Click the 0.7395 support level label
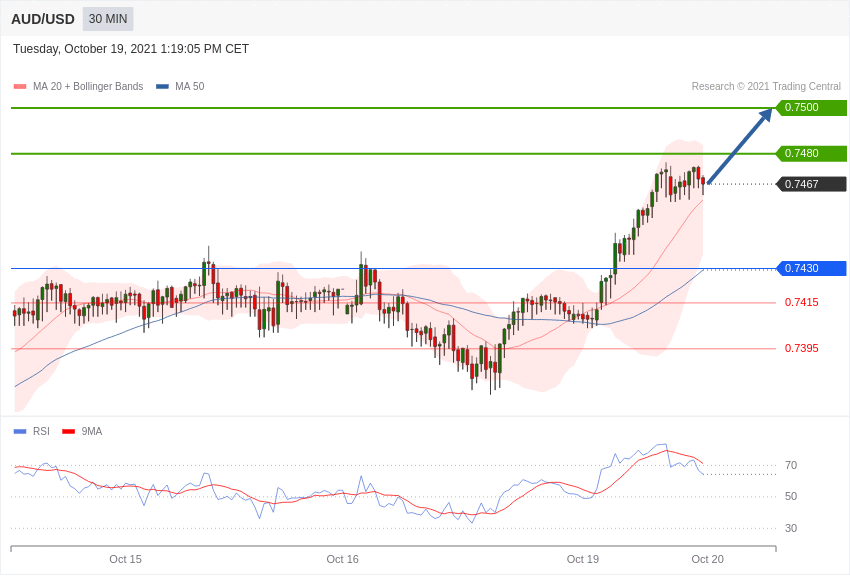 [x=802, y=348]
